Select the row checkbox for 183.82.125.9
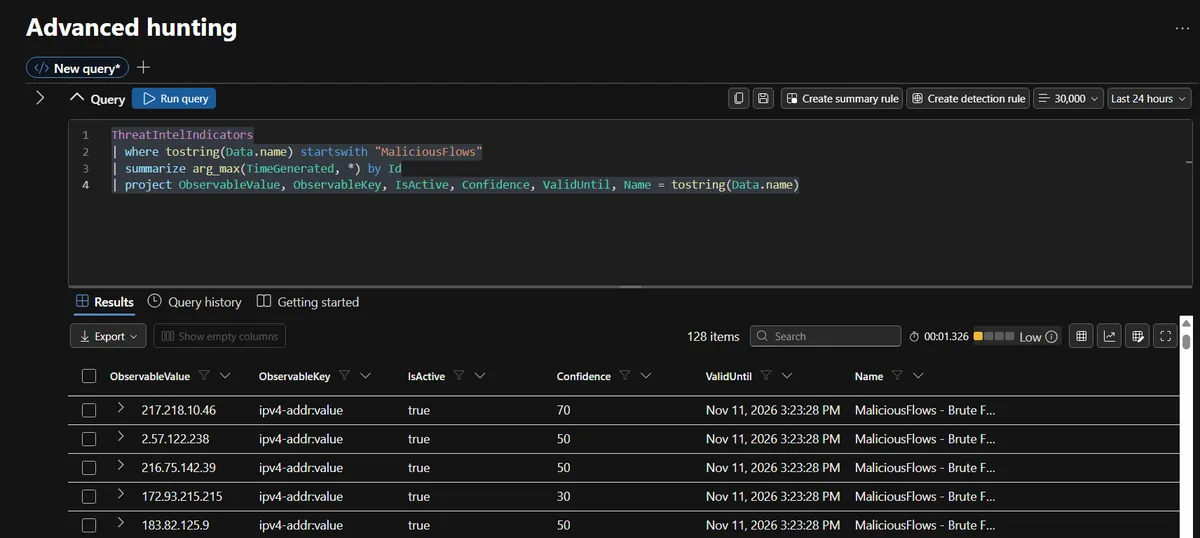The width and height of the screenshot is (1200, 538). (x=89, y=525)
